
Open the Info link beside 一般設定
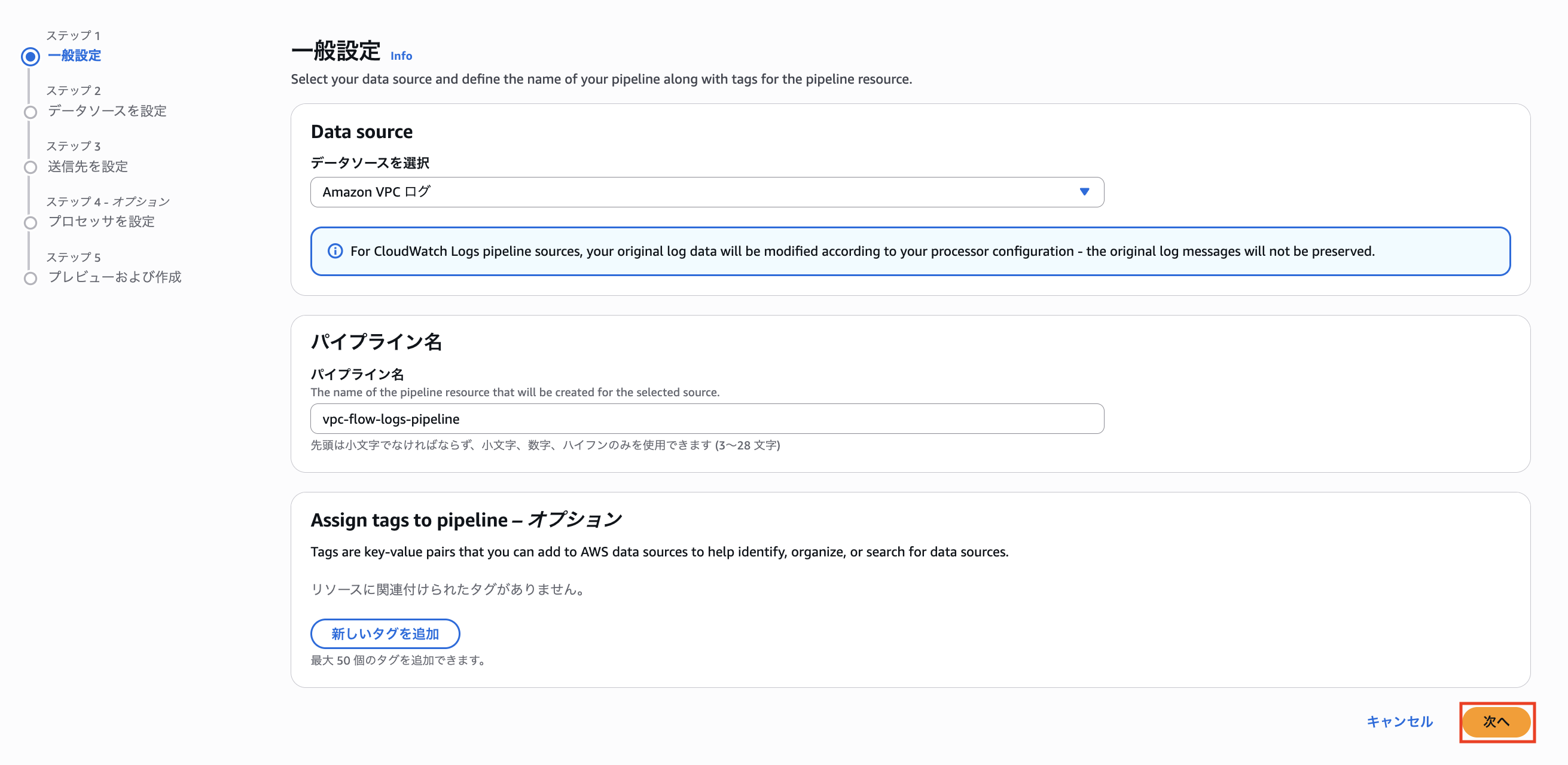[401, 56]
